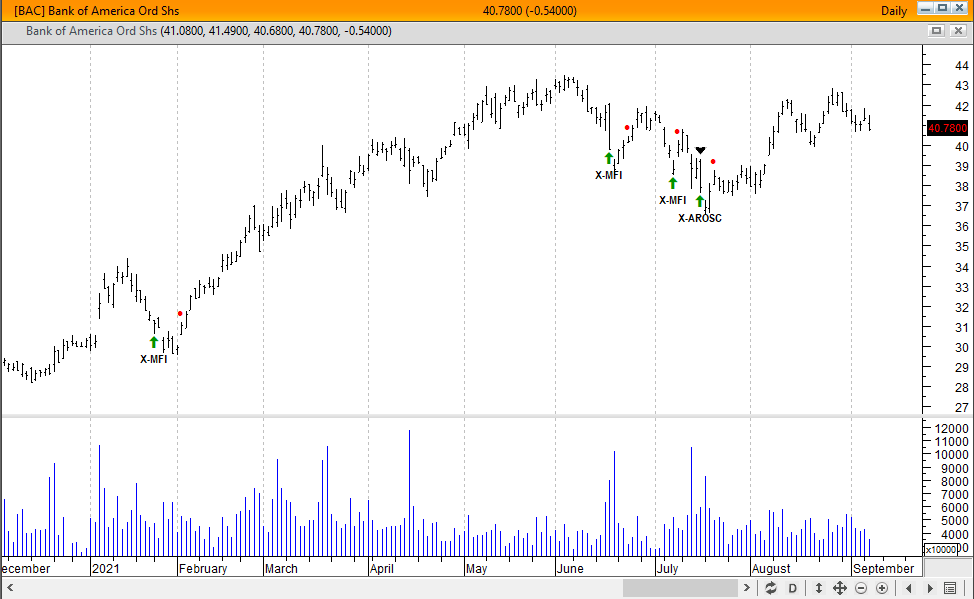
Task: Click the May label on the date axis
Action: (x=476, y=569)
